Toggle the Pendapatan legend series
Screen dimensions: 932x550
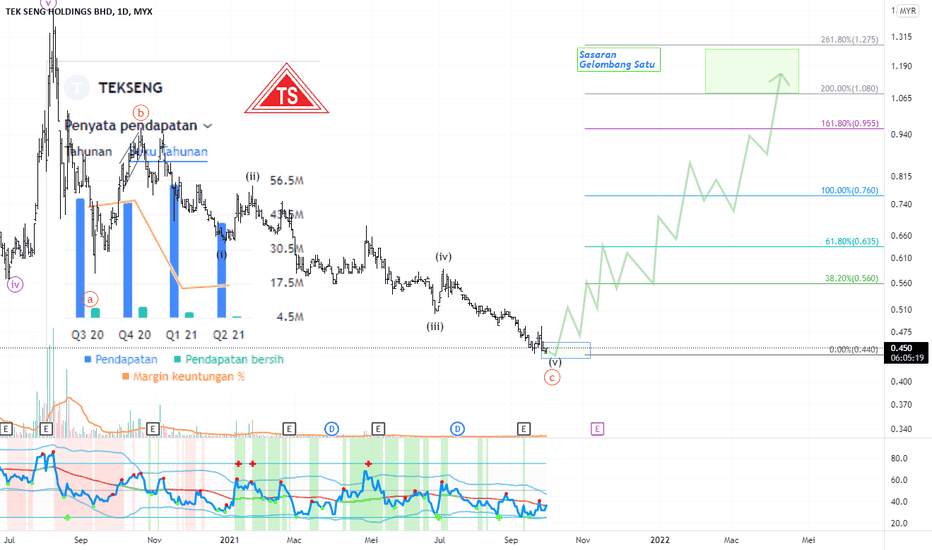pyautogui.click(x=121, y=359)
